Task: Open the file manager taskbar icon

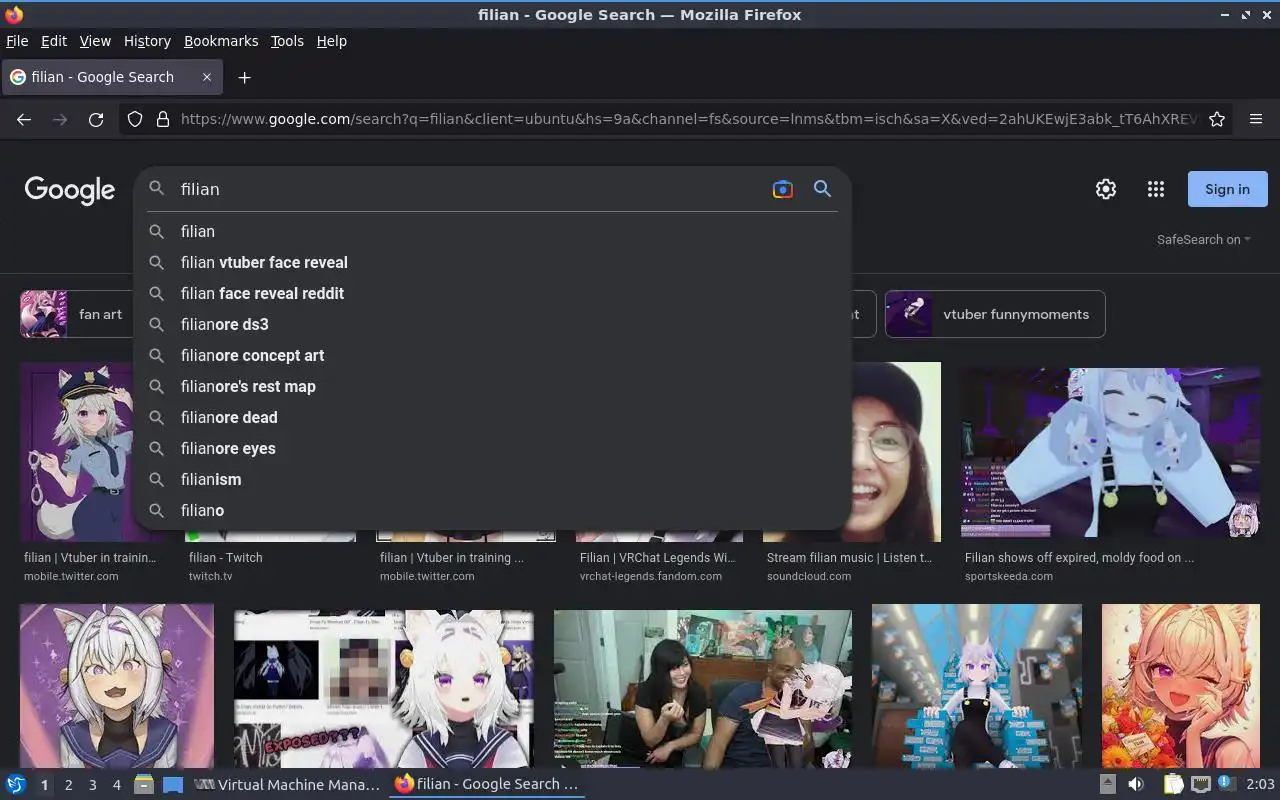Action: pos(144,785)
